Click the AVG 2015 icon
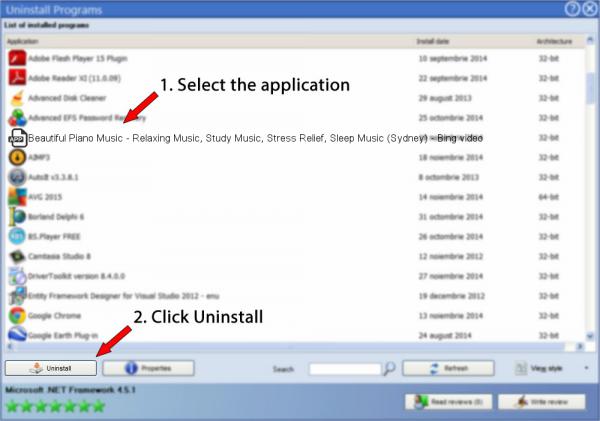600x421 pixels. 17,197
